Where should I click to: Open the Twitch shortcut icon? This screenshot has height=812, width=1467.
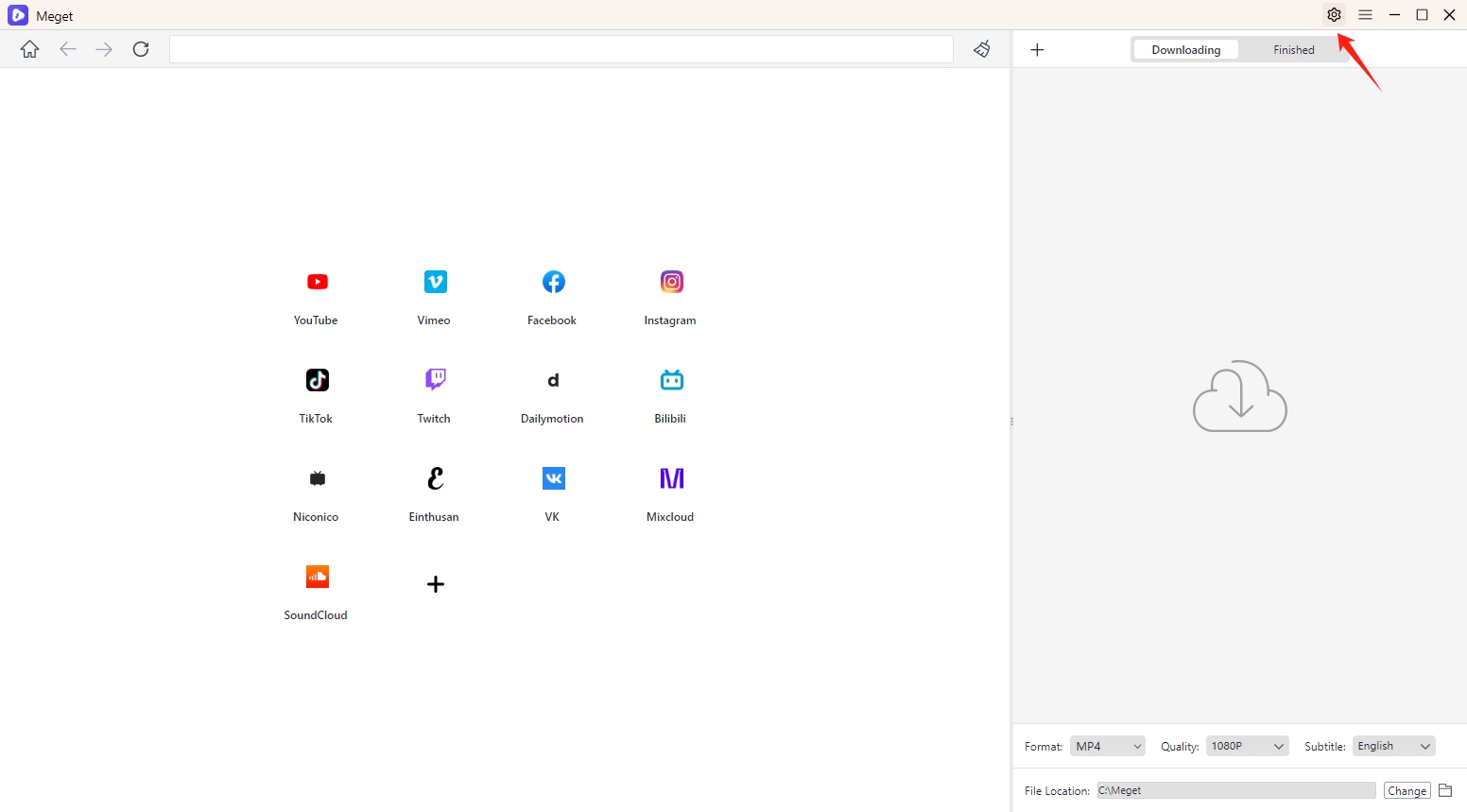coord(435,380)
